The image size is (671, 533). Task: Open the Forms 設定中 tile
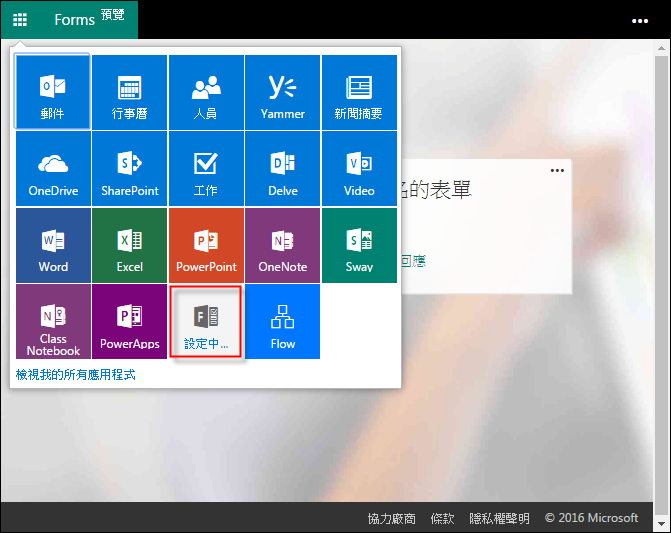pos(206,322)
